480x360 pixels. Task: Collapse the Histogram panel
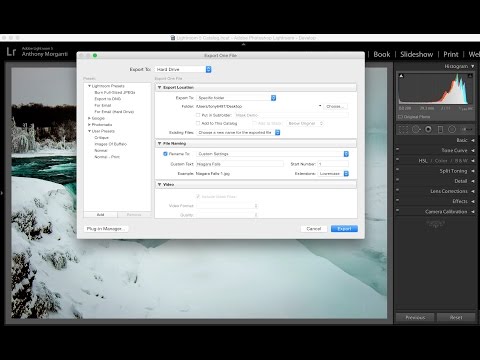pos(472,66)
